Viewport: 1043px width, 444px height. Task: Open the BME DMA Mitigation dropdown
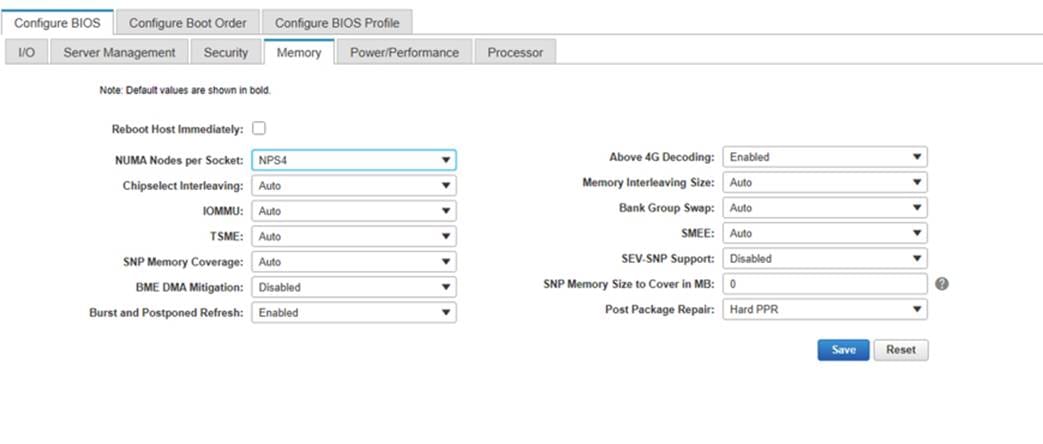(354, 287)
